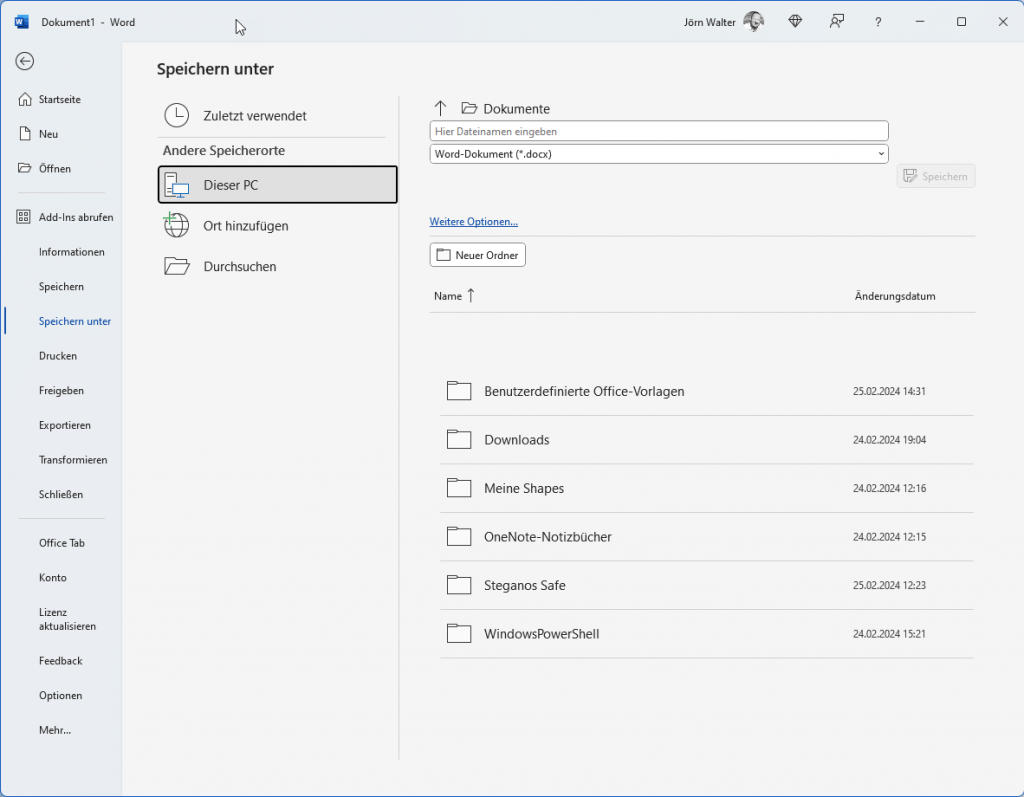The width and height of the screenshot is (1024, 797).
Task: Open the Exportieren section
Action: pos(63,425)
